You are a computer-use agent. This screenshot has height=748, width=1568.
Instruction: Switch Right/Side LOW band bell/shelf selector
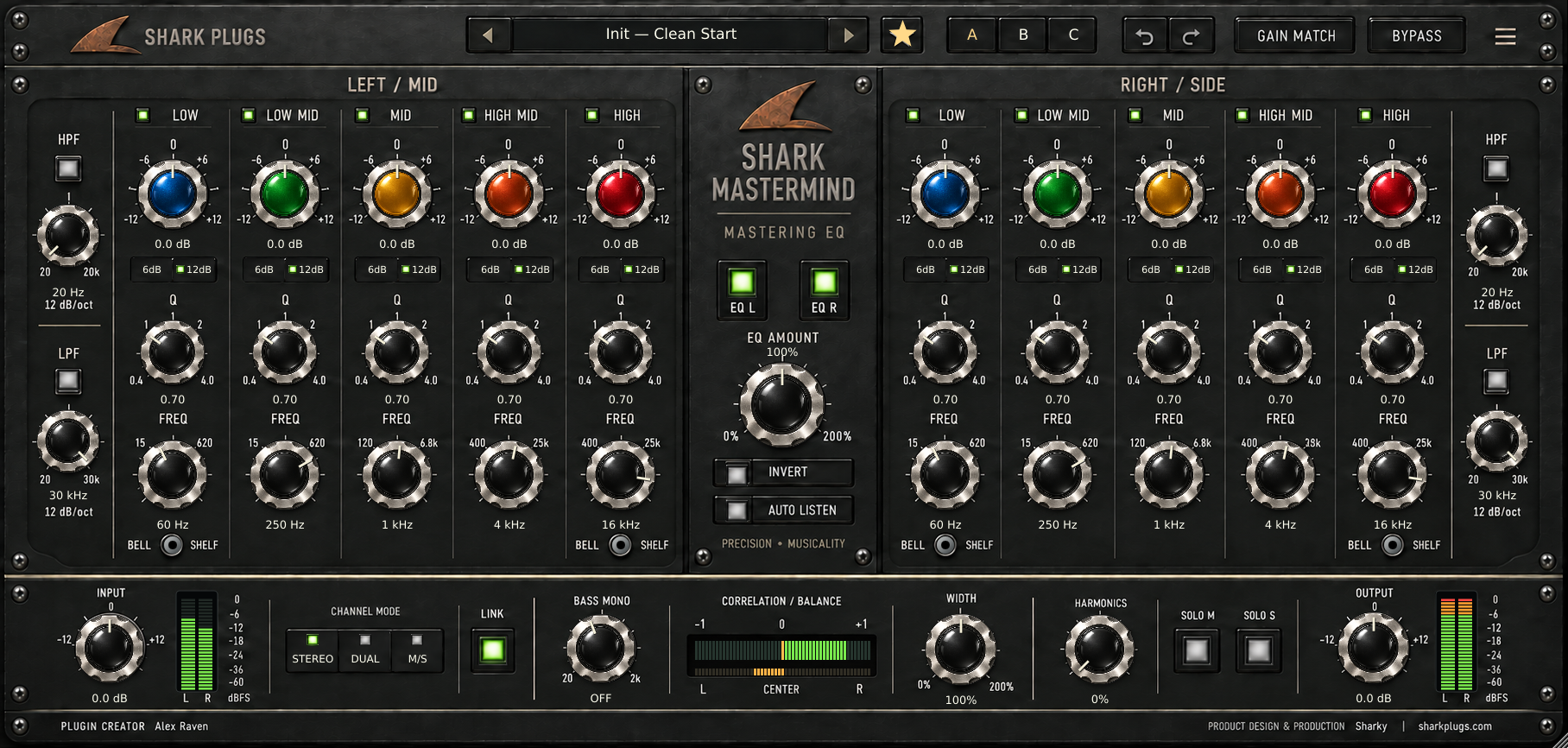click(945, 545)
